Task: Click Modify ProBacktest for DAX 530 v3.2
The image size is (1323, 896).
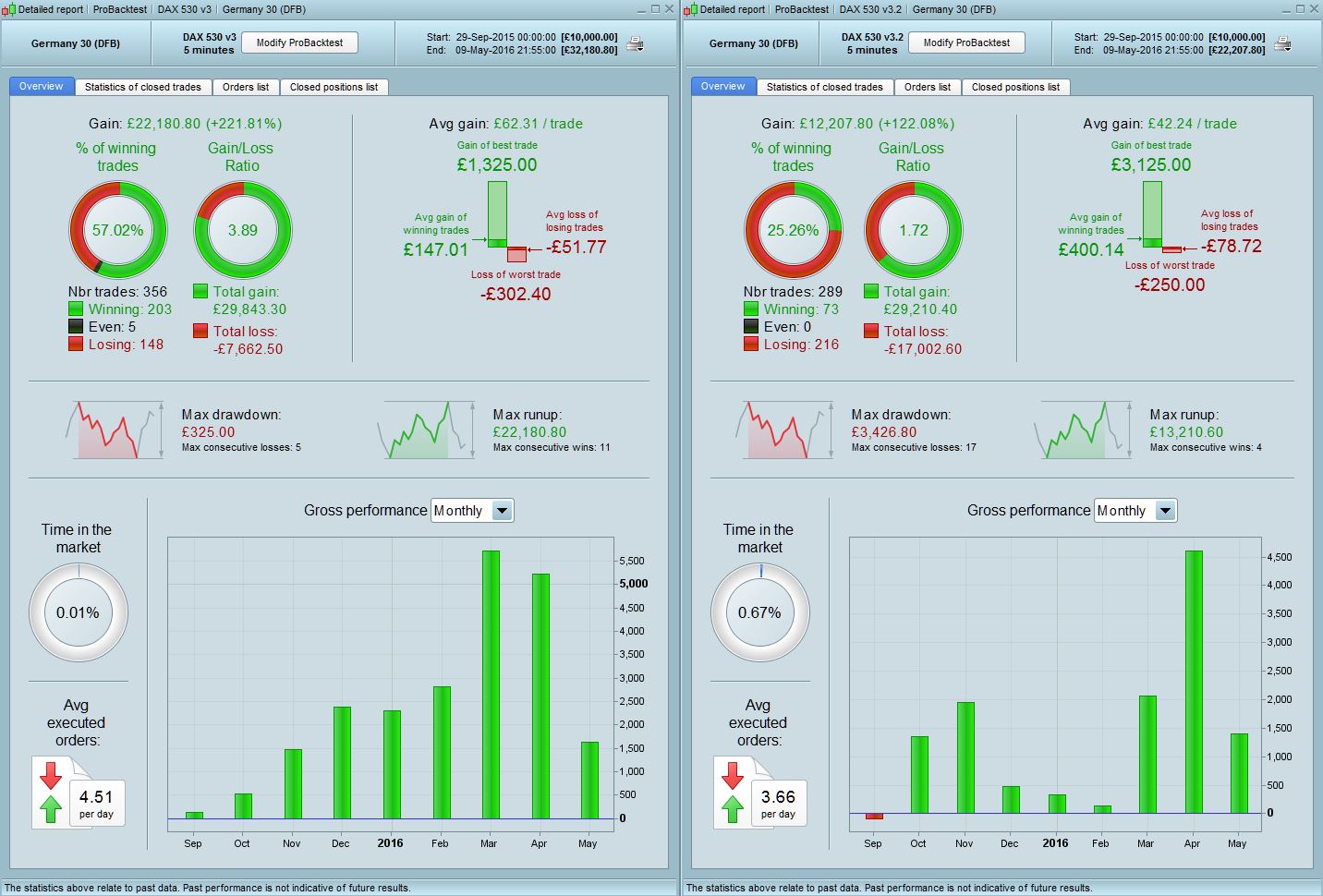Action: (966, 42)
